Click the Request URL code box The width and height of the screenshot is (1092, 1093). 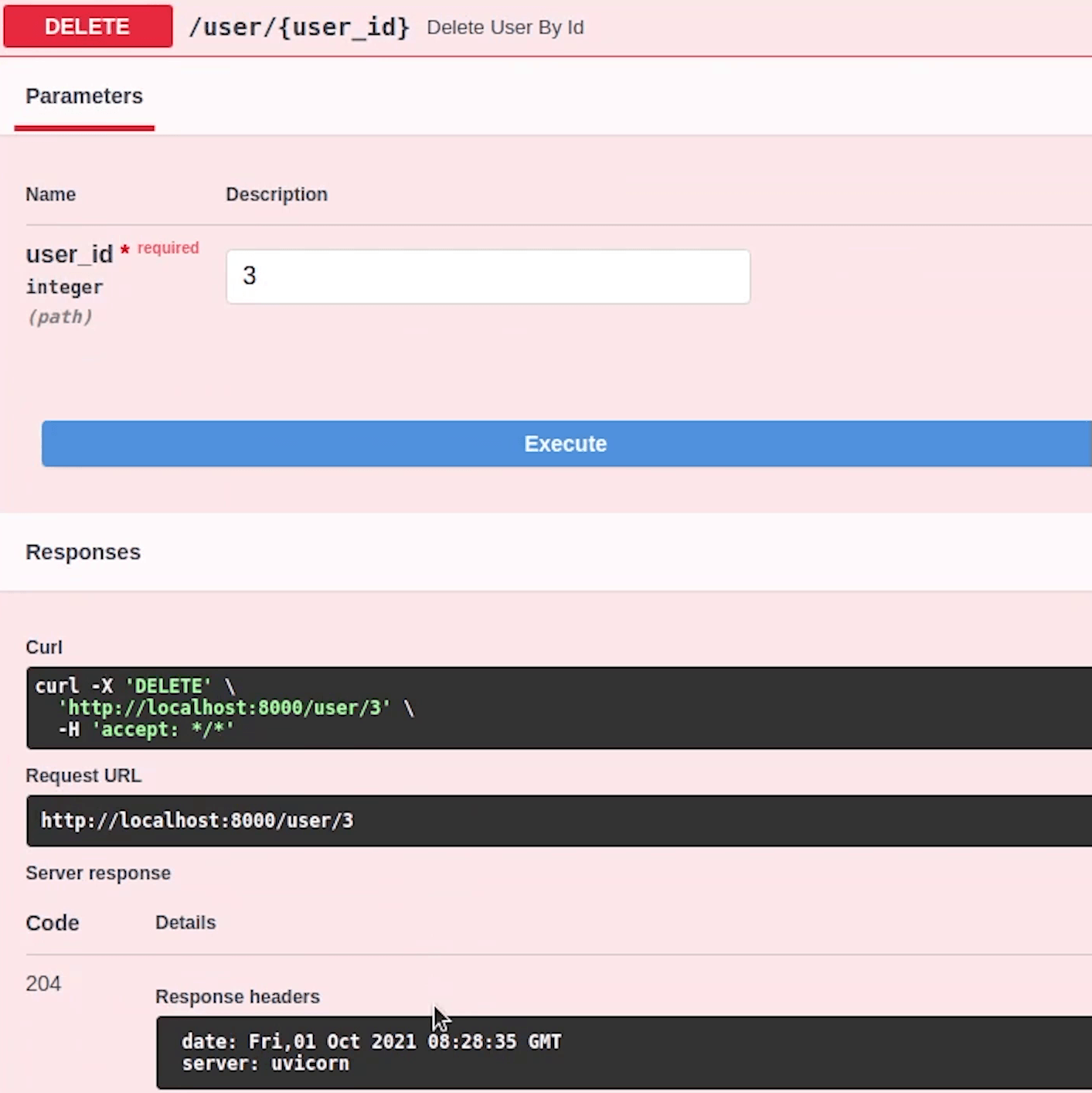point(197,821)
